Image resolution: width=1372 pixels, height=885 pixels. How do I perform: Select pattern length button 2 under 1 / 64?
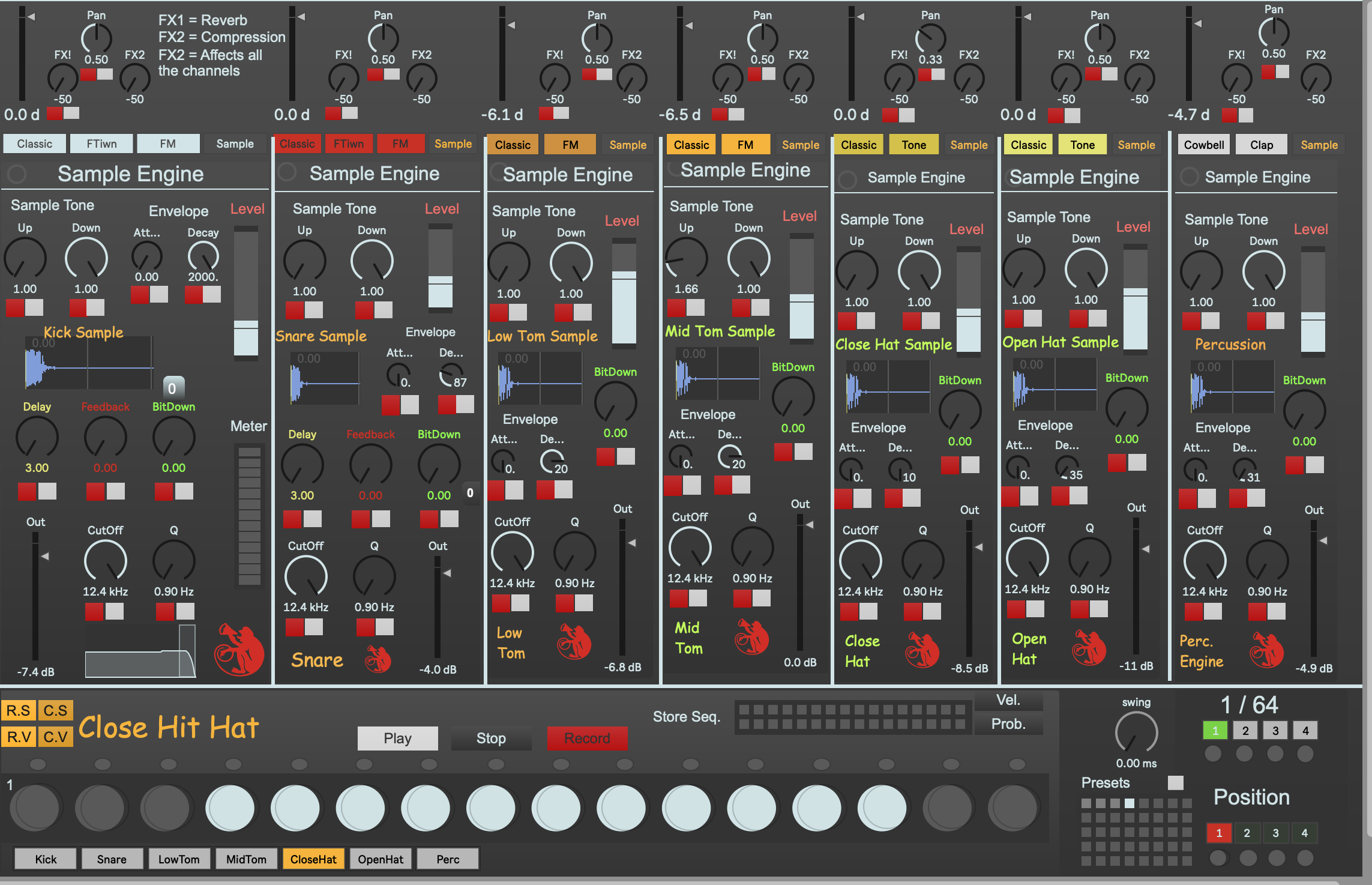(x=1245, y=731)
